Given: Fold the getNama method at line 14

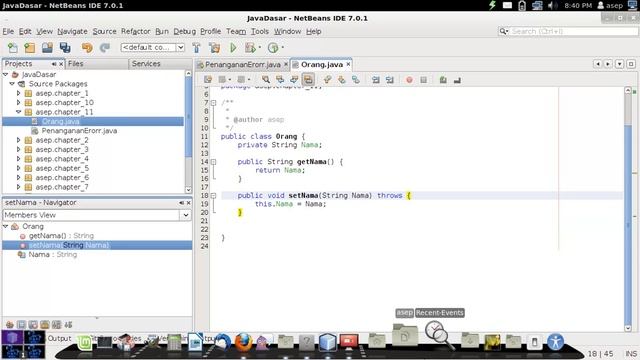Looking at the screenshot, I should 213,162.
